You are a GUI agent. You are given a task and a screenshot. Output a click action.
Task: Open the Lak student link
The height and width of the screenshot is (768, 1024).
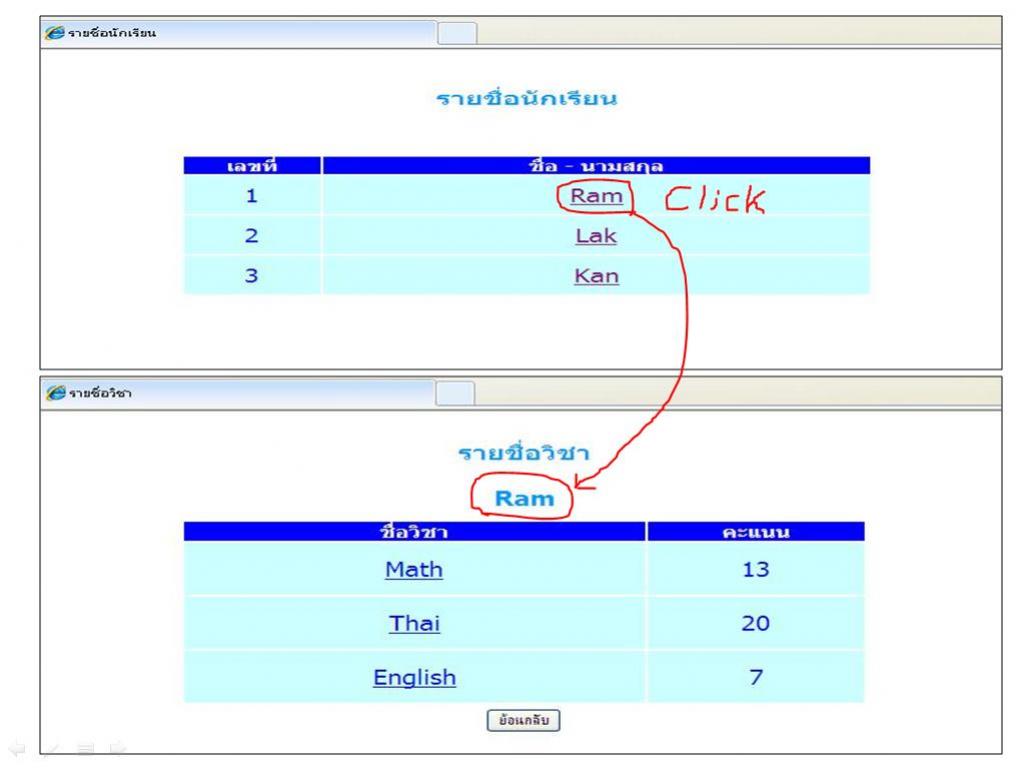coord(596,236)
